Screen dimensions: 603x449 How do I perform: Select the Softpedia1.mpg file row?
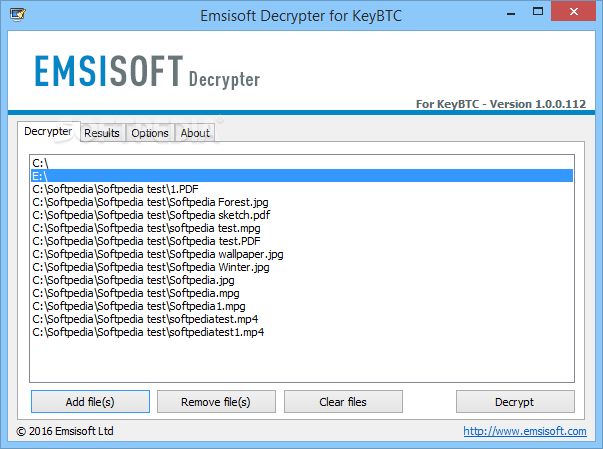[302, 306]
